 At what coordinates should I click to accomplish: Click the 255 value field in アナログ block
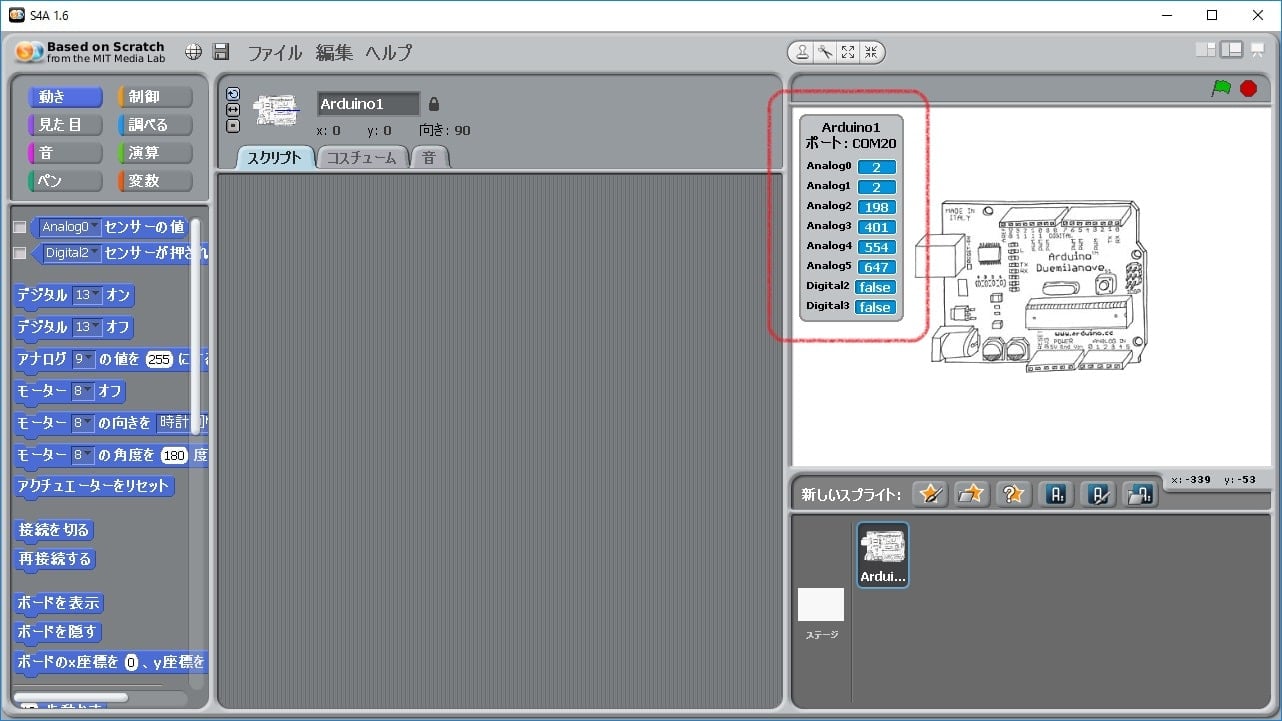[x=159, y=359]
